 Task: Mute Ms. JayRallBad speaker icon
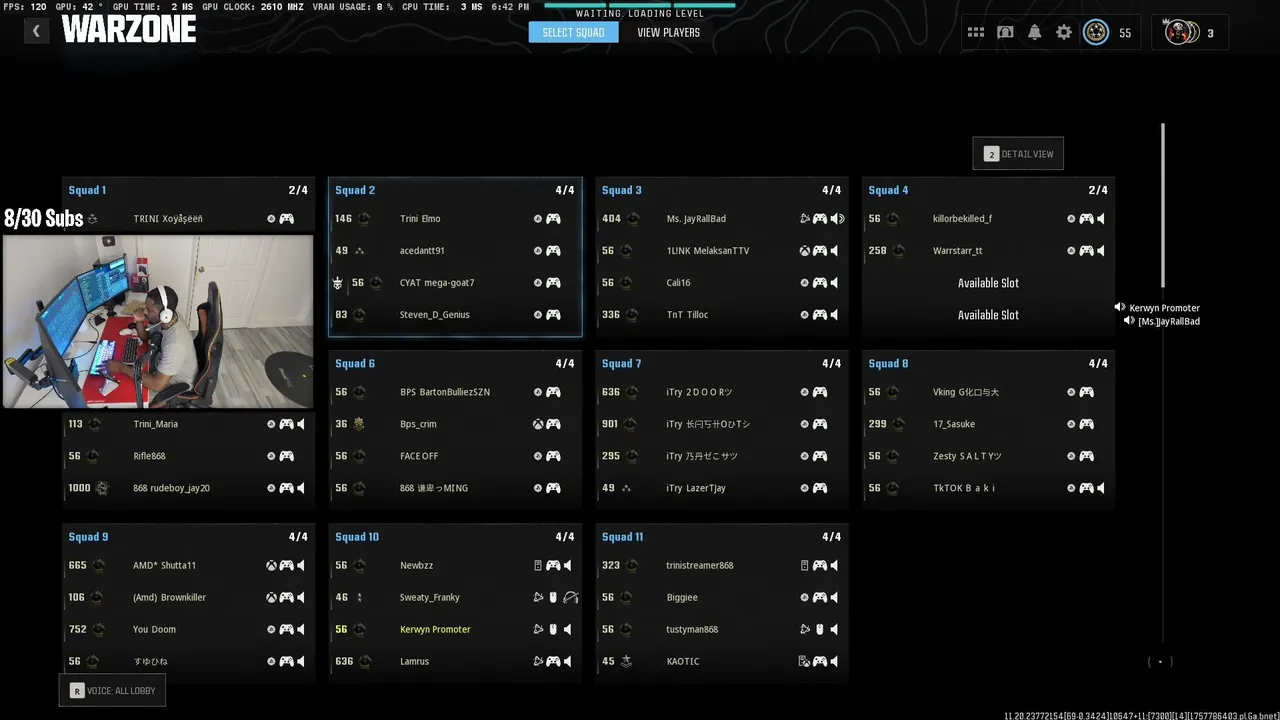coord(837,219)
